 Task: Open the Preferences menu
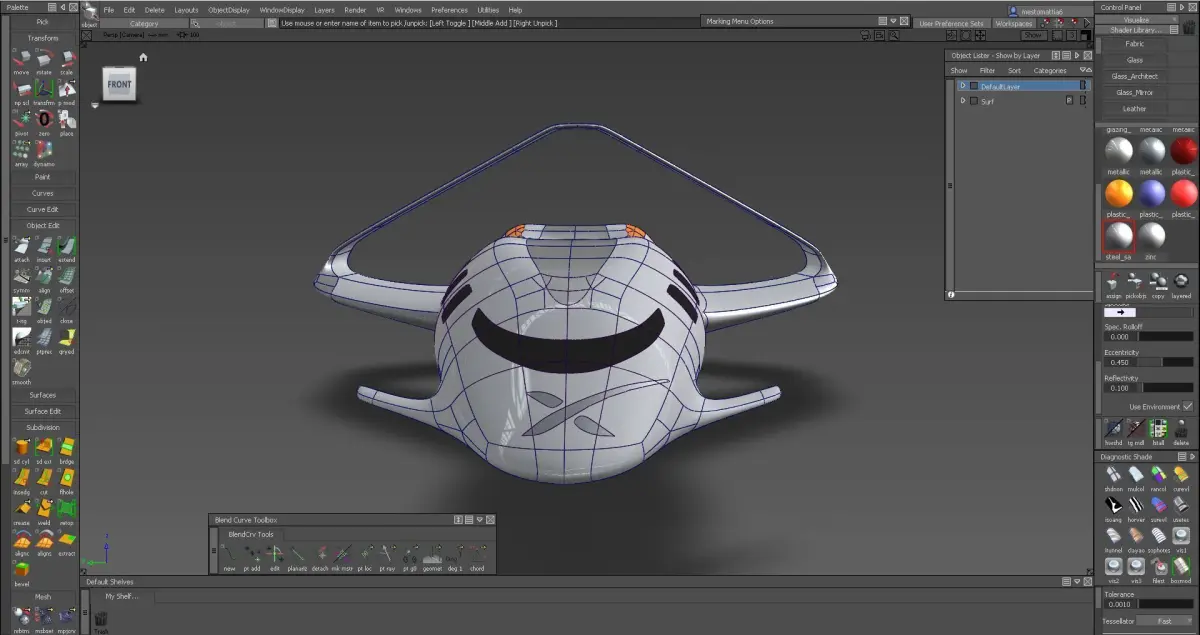pyautogui.click(x=449, y=10)
